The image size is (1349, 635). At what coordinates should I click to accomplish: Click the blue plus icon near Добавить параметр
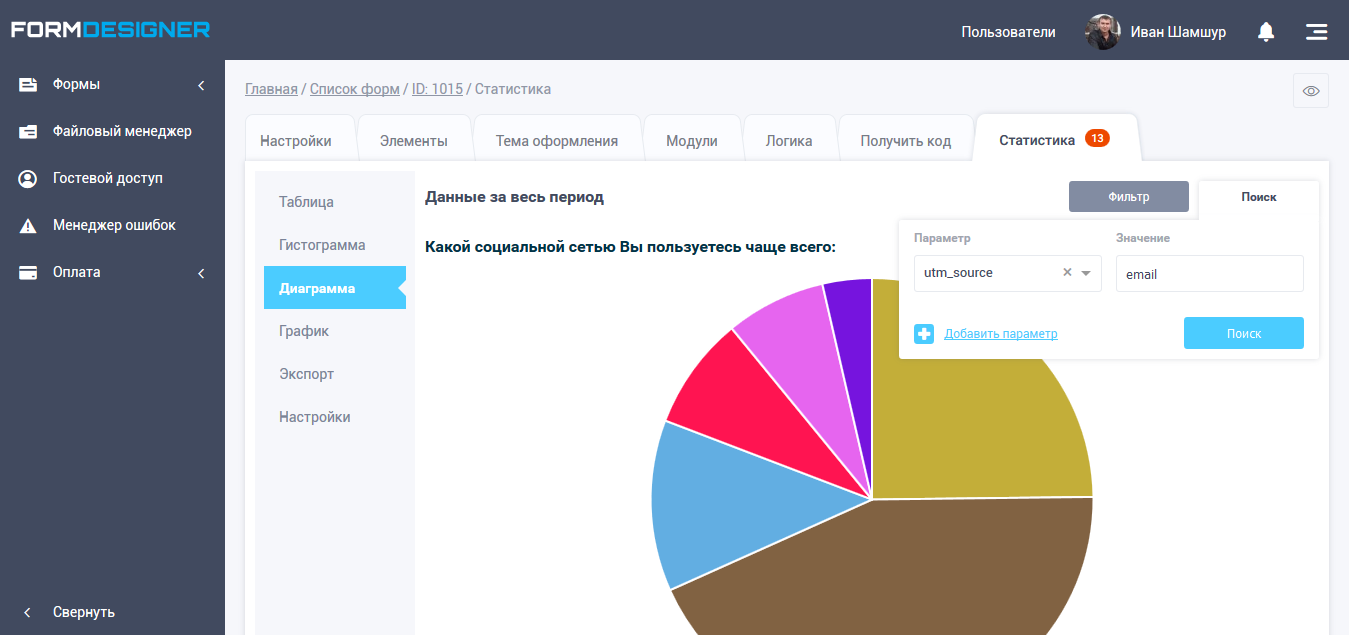coord(923,333)
